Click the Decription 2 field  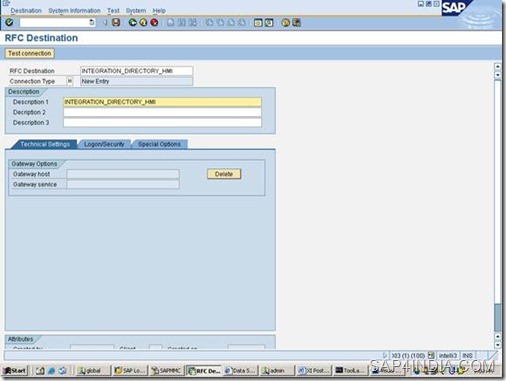click(x=162, y=112)
